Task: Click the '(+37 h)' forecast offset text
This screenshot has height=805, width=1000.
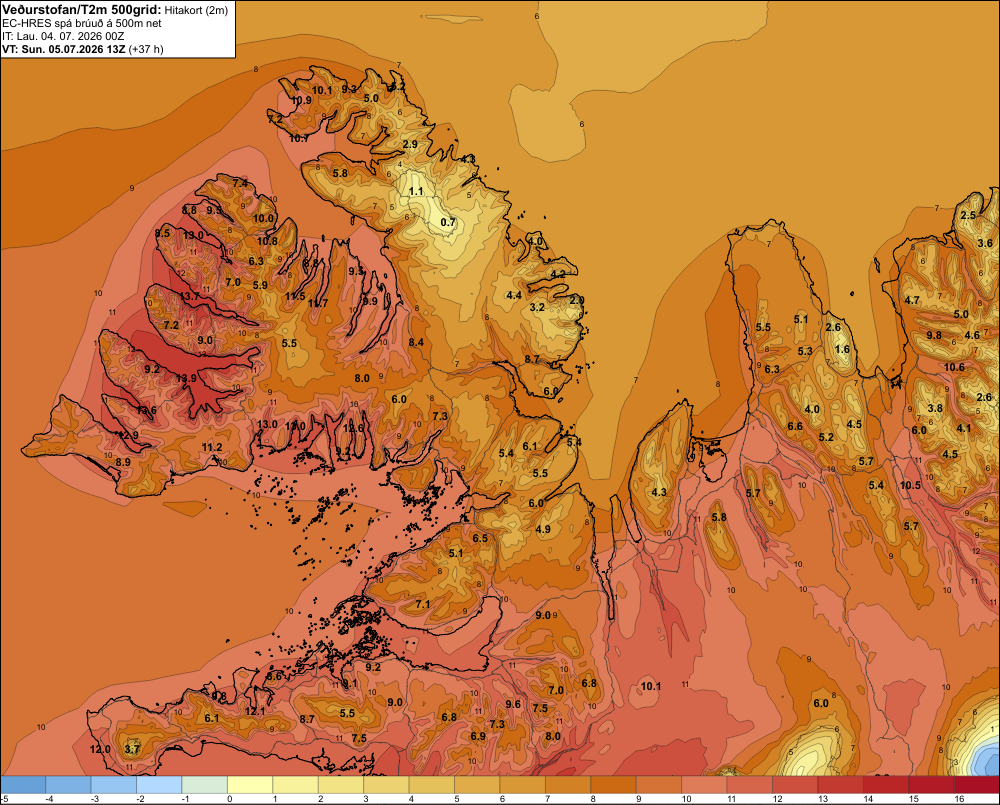Action: point(146,49)
